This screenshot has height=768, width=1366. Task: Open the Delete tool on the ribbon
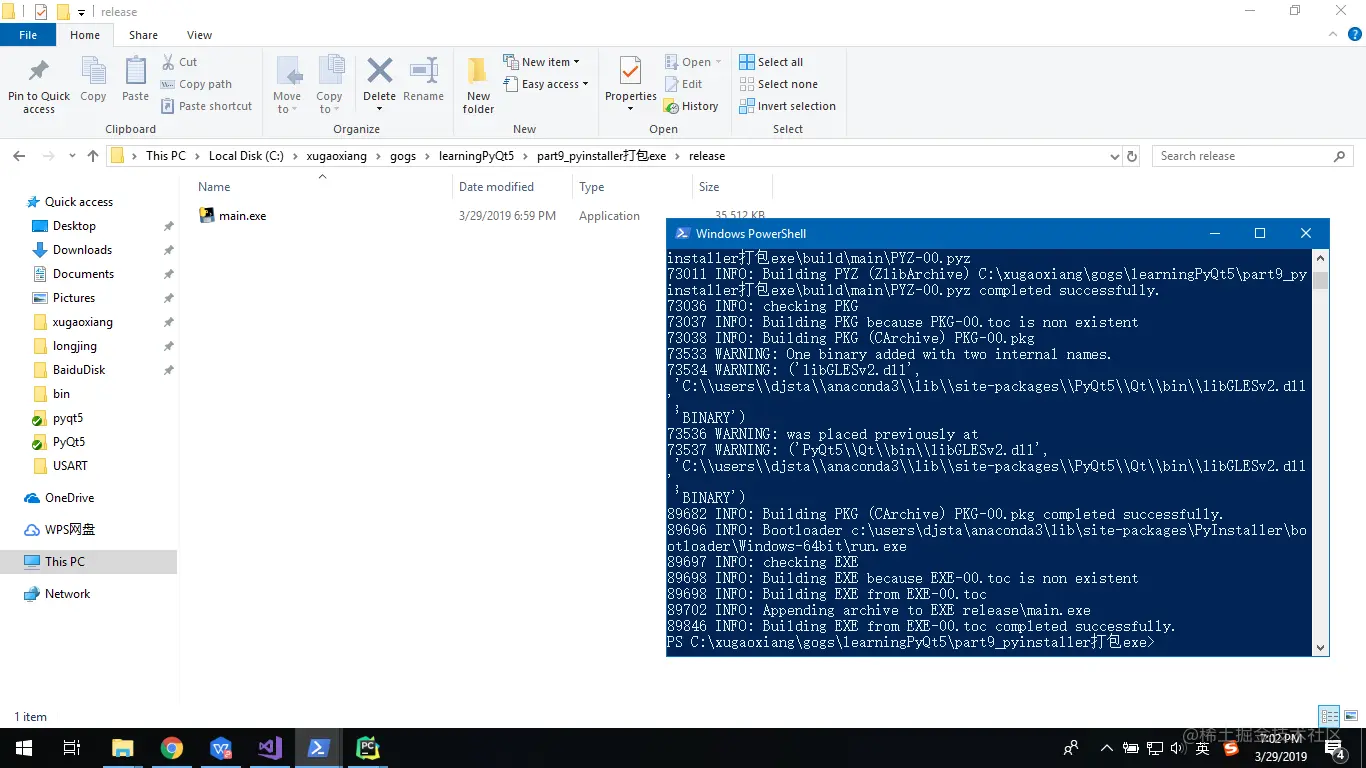(379, 80)
